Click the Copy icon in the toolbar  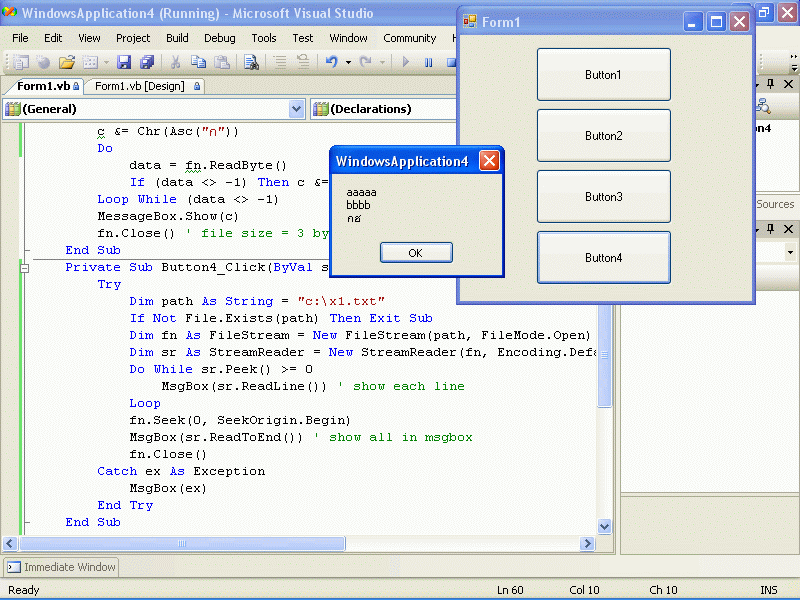[198, 62]
